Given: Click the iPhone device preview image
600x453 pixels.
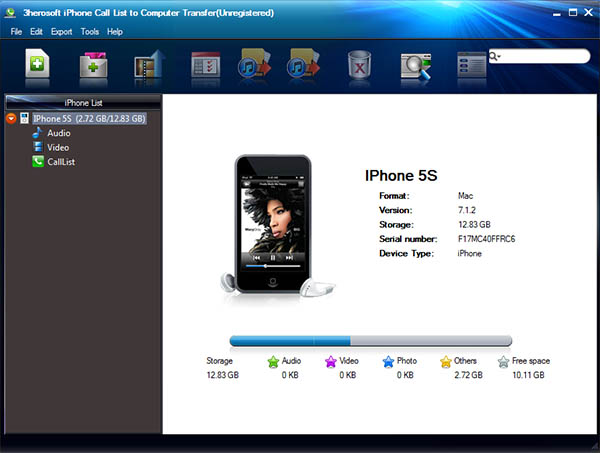Looking at the screenshot, I should pyautogui.click(x=273, y=222).
